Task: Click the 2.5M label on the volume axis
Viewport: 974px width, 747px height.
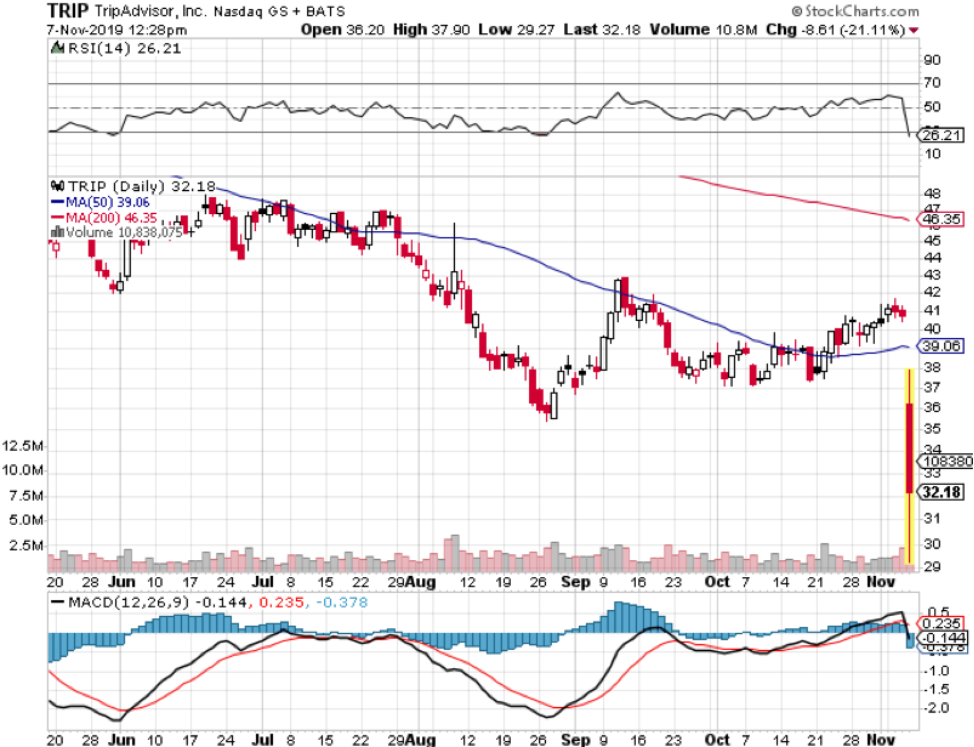Action: (27, 545)
